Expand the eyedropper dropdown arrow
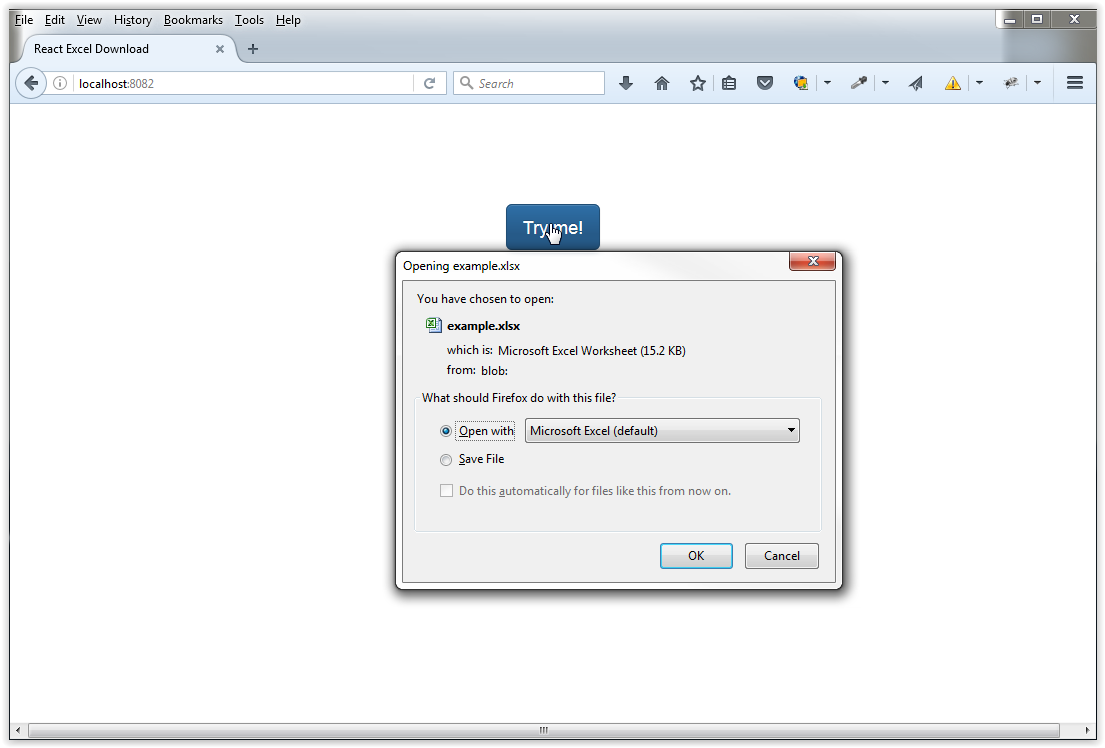Image resolution: width=1105 pixels, height=748 pixels. pos(885,83)
